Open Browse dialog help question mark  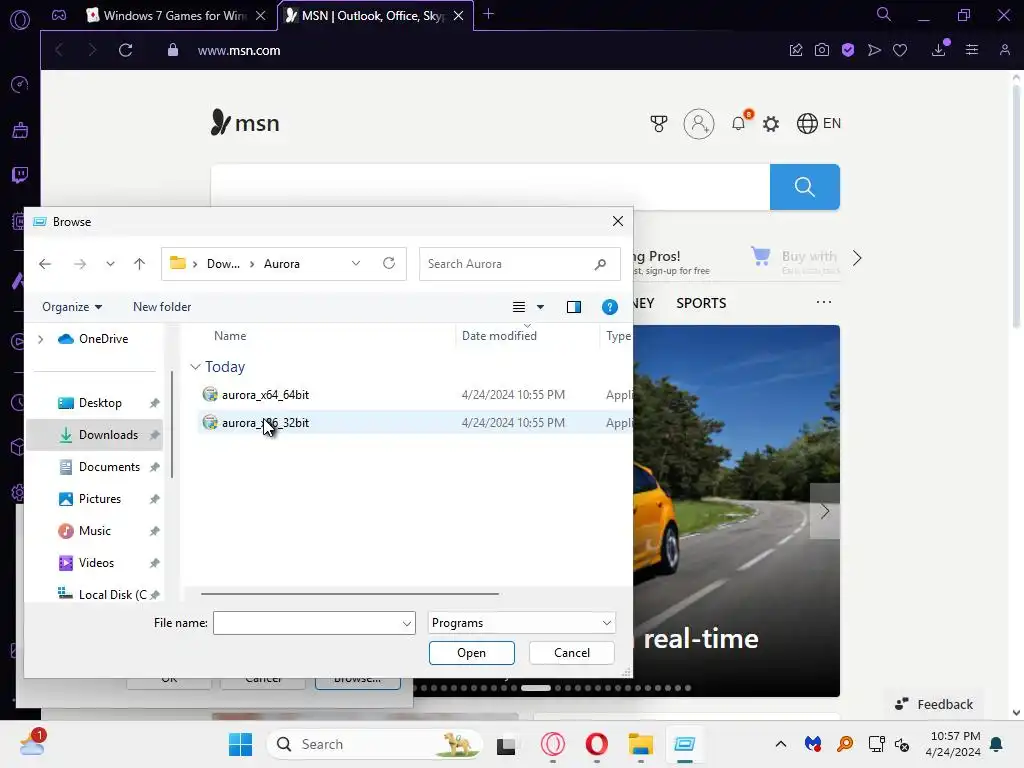[609, 307]
